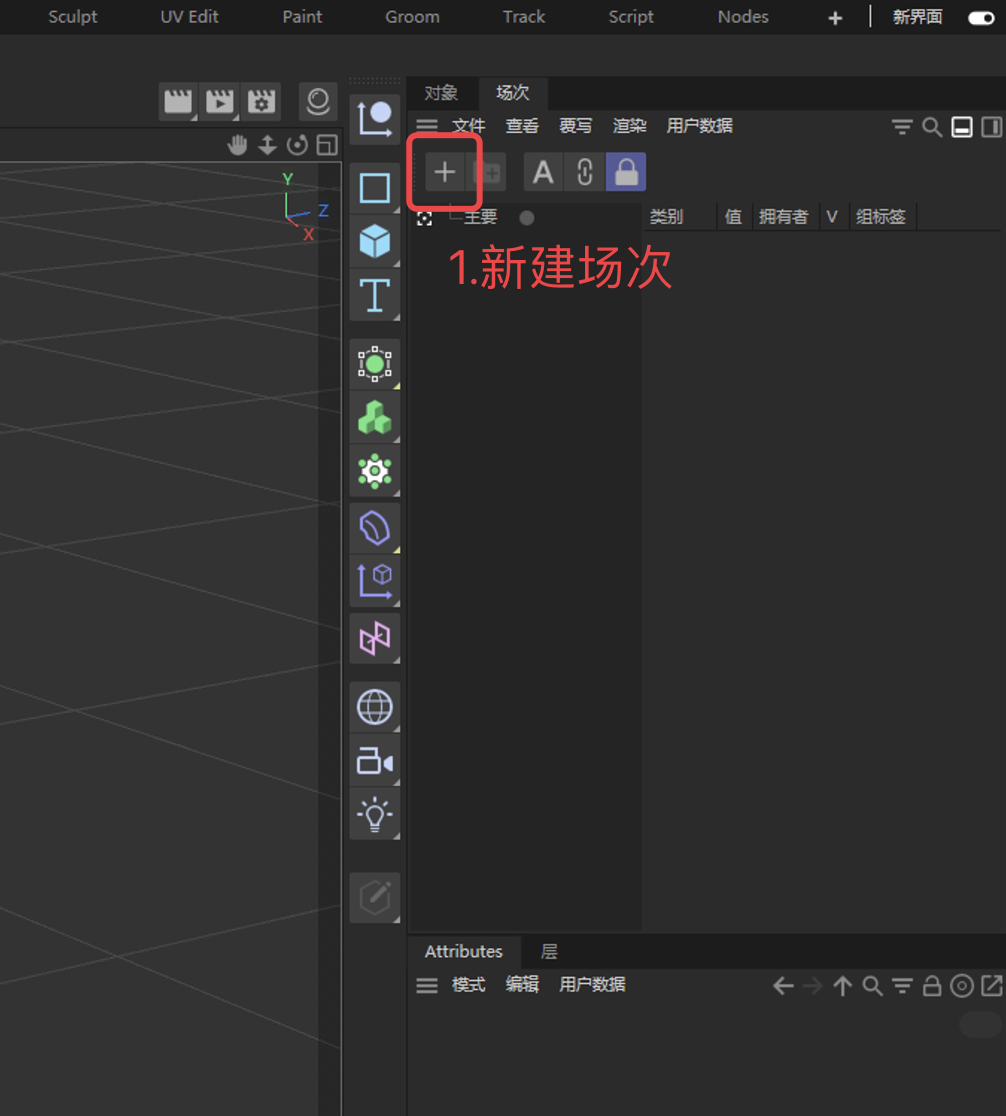Select the Cube primitive tool
Screen dimensions: 1006x1116
coord(375,241)
